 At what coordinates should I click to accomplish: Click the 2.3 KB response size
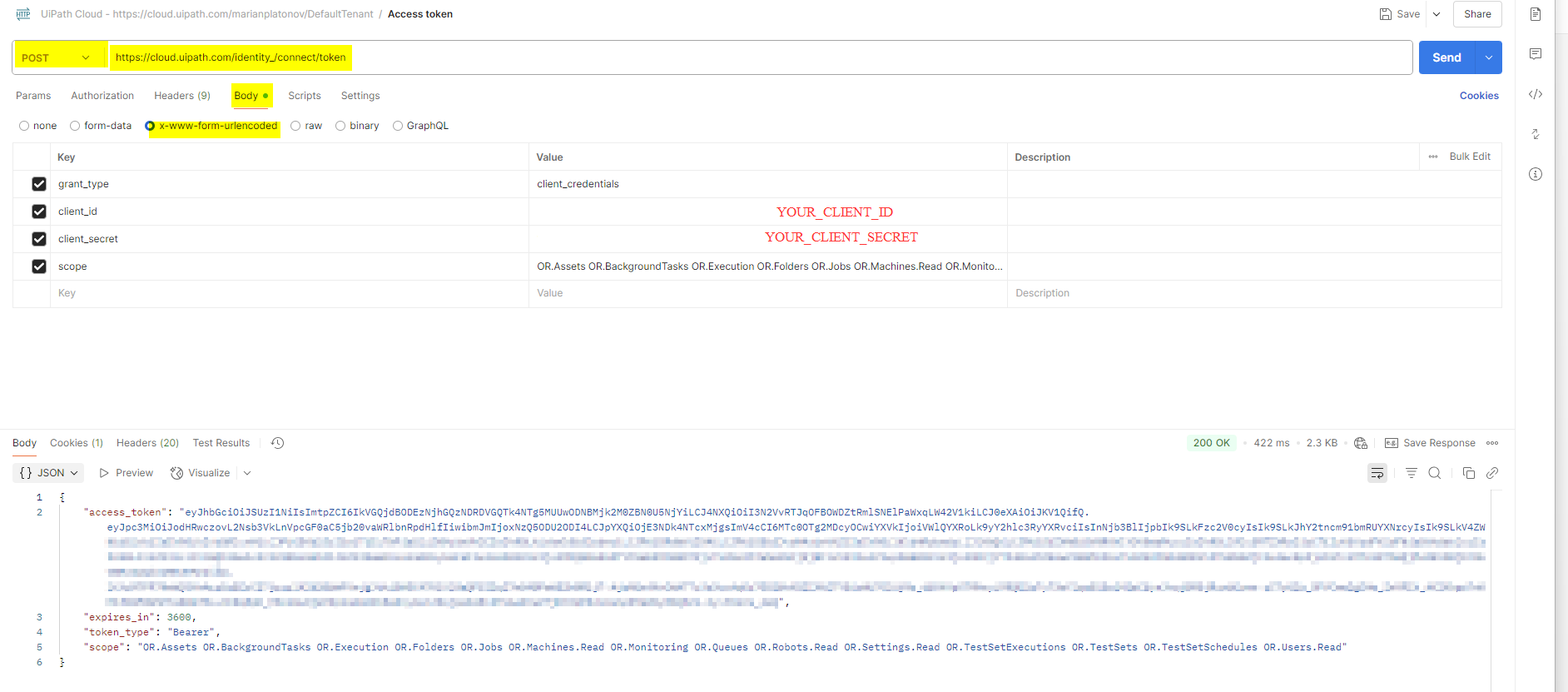pyautogui.click(x=1322, y=443)
